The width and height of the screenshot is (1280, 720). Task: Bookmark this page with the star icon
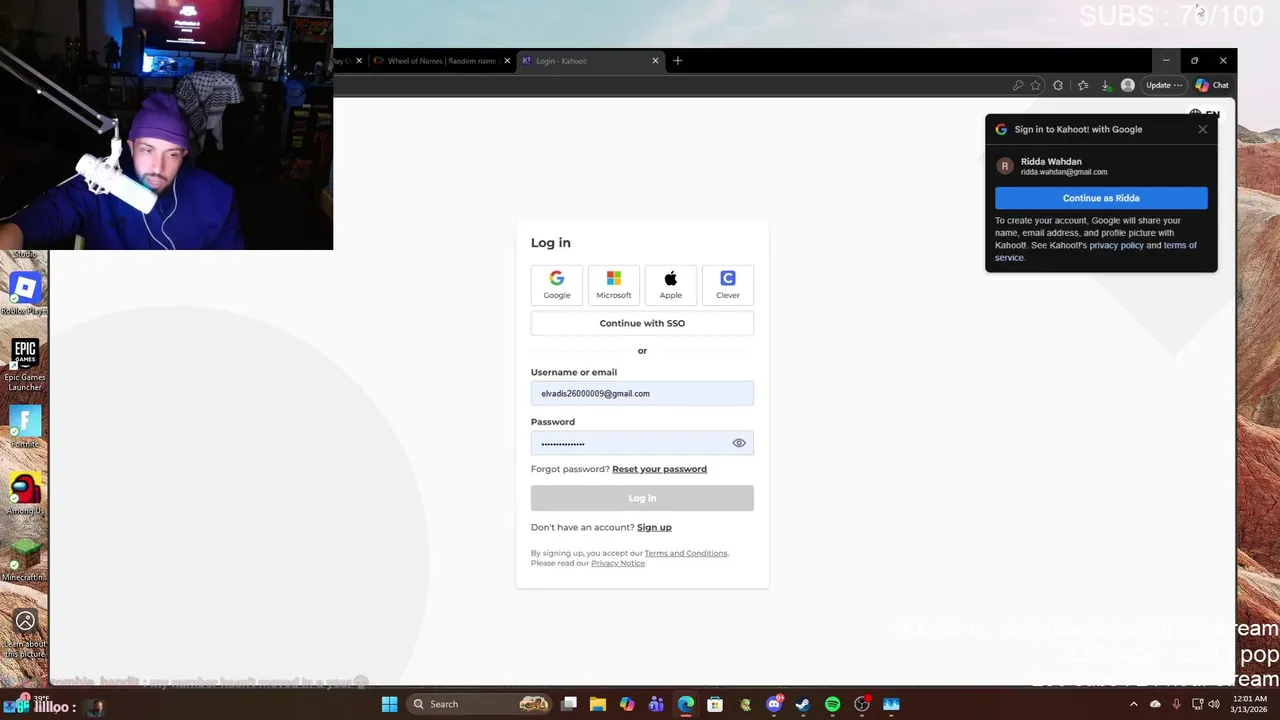[1036, 85]
